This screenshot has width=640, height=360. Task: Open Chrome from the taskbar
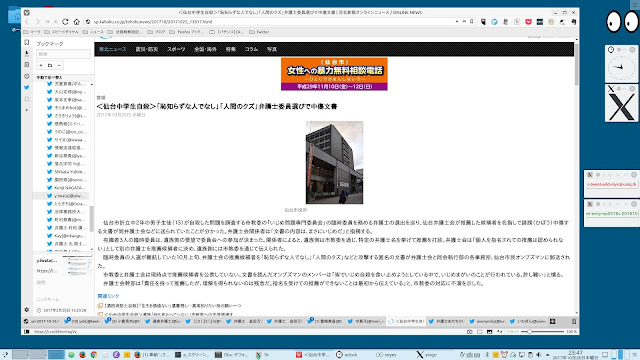click(x=93, y=355)
